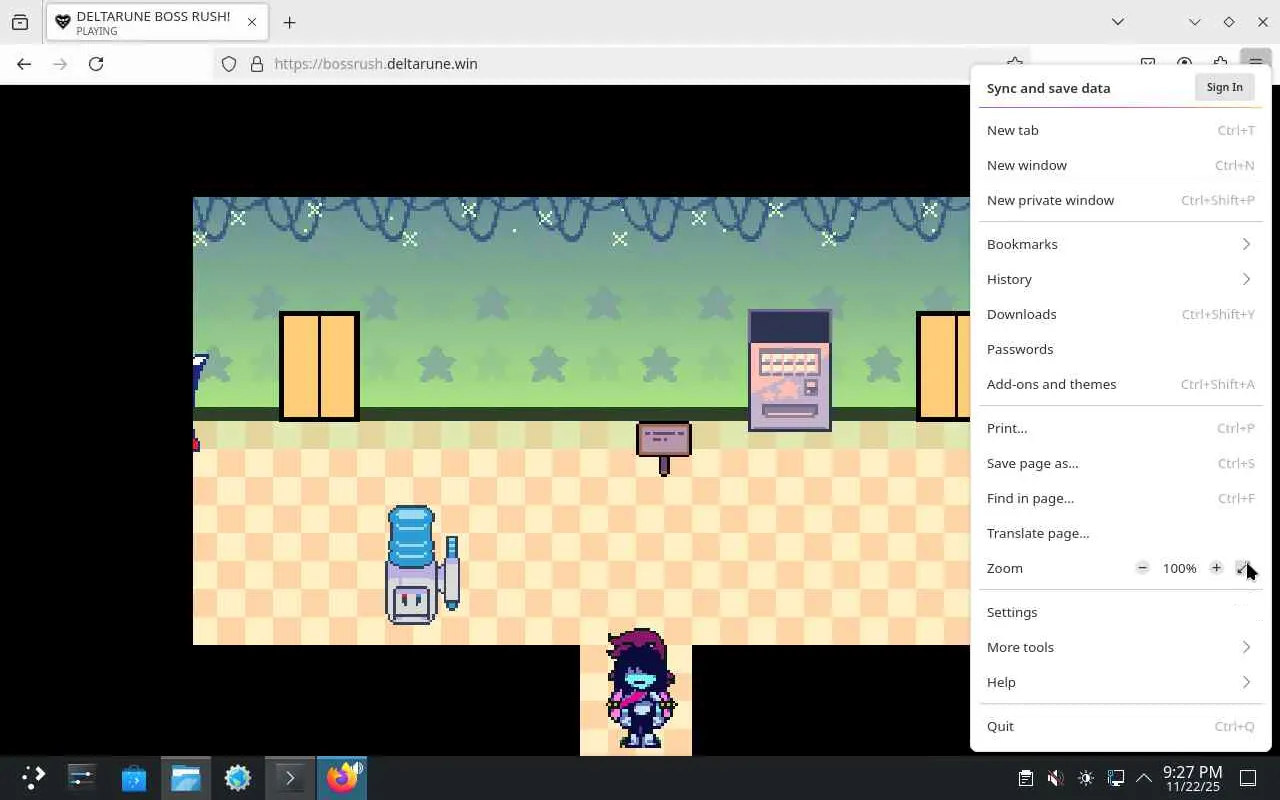This screenshot has width=1280, height=800.
Task: Open Firefox Settings from the menu
Action: point(1120,612)
